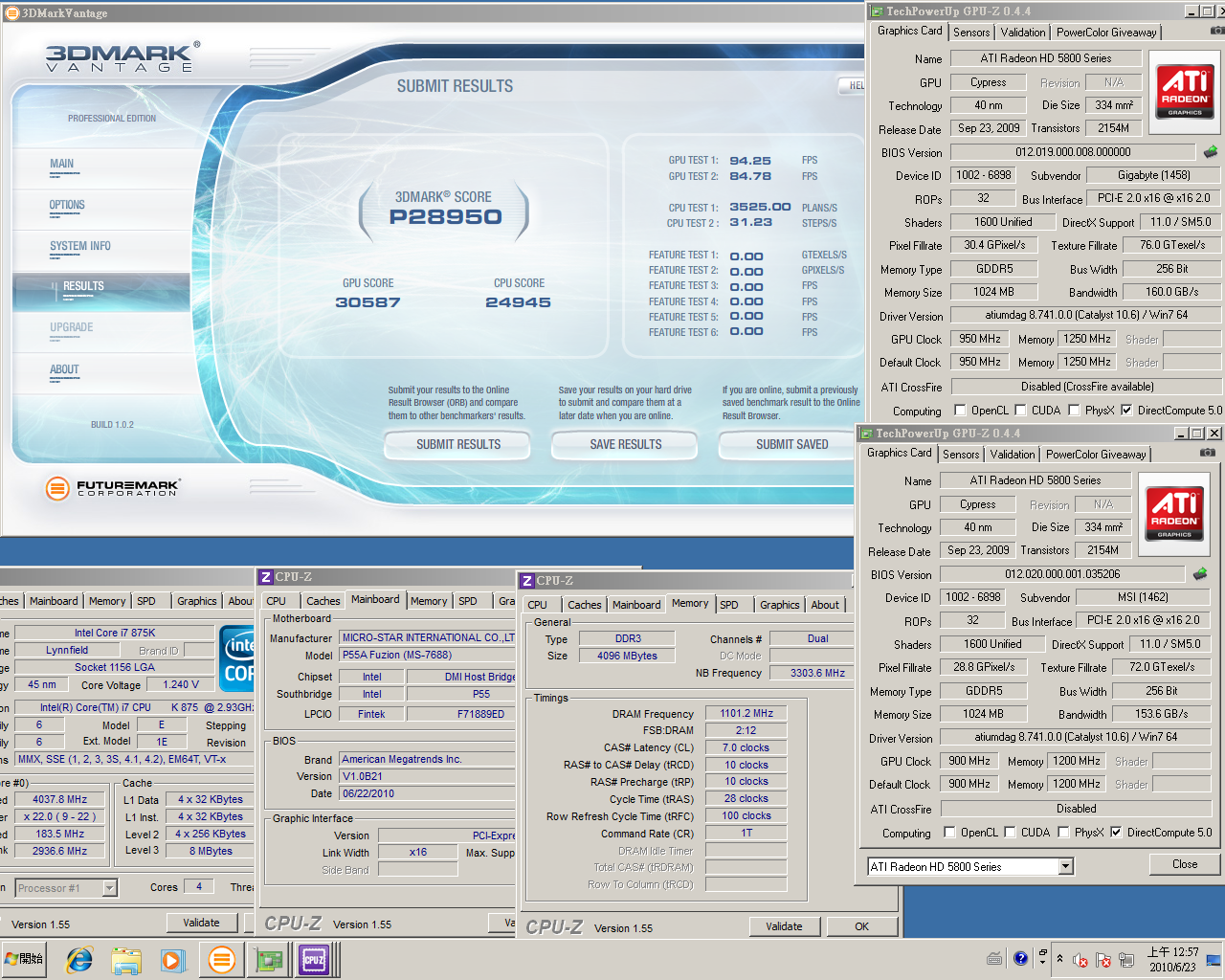Open the Windows Start button
The width and height of the screenshot is (1225, 980).
pos(25,959)
